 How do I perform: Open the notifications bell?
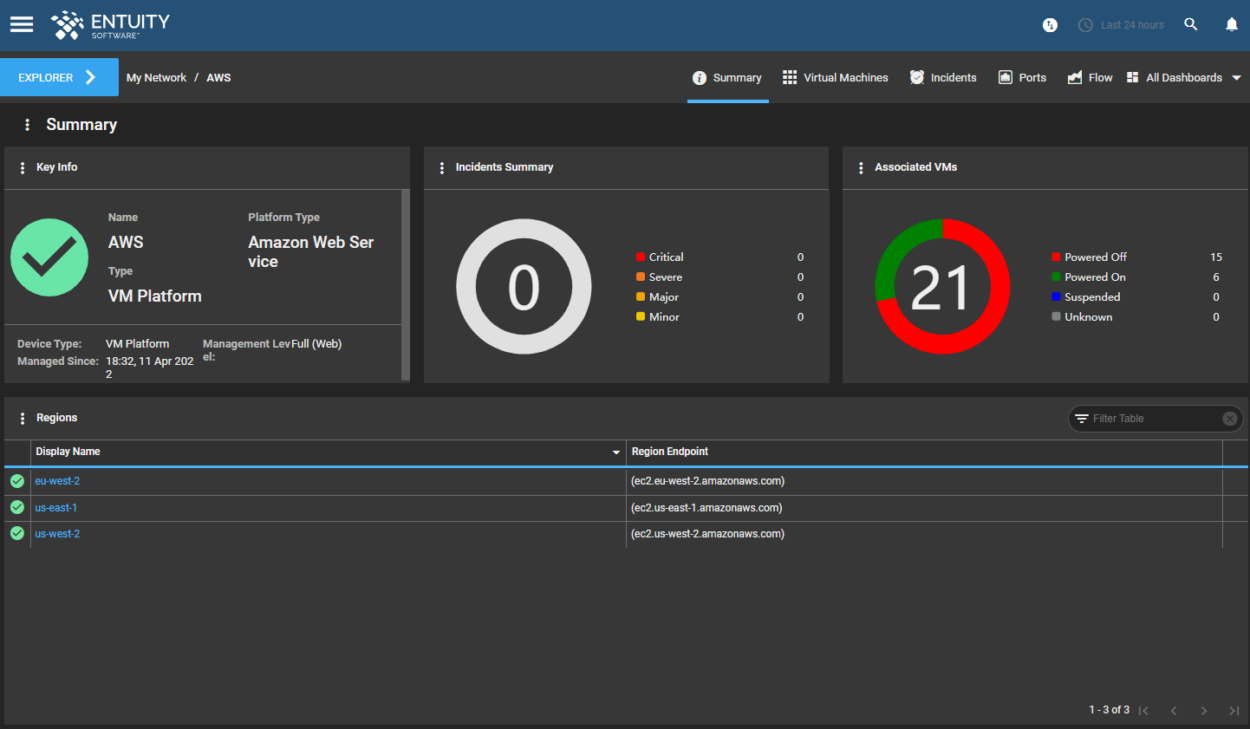(x=1232, y=25)
